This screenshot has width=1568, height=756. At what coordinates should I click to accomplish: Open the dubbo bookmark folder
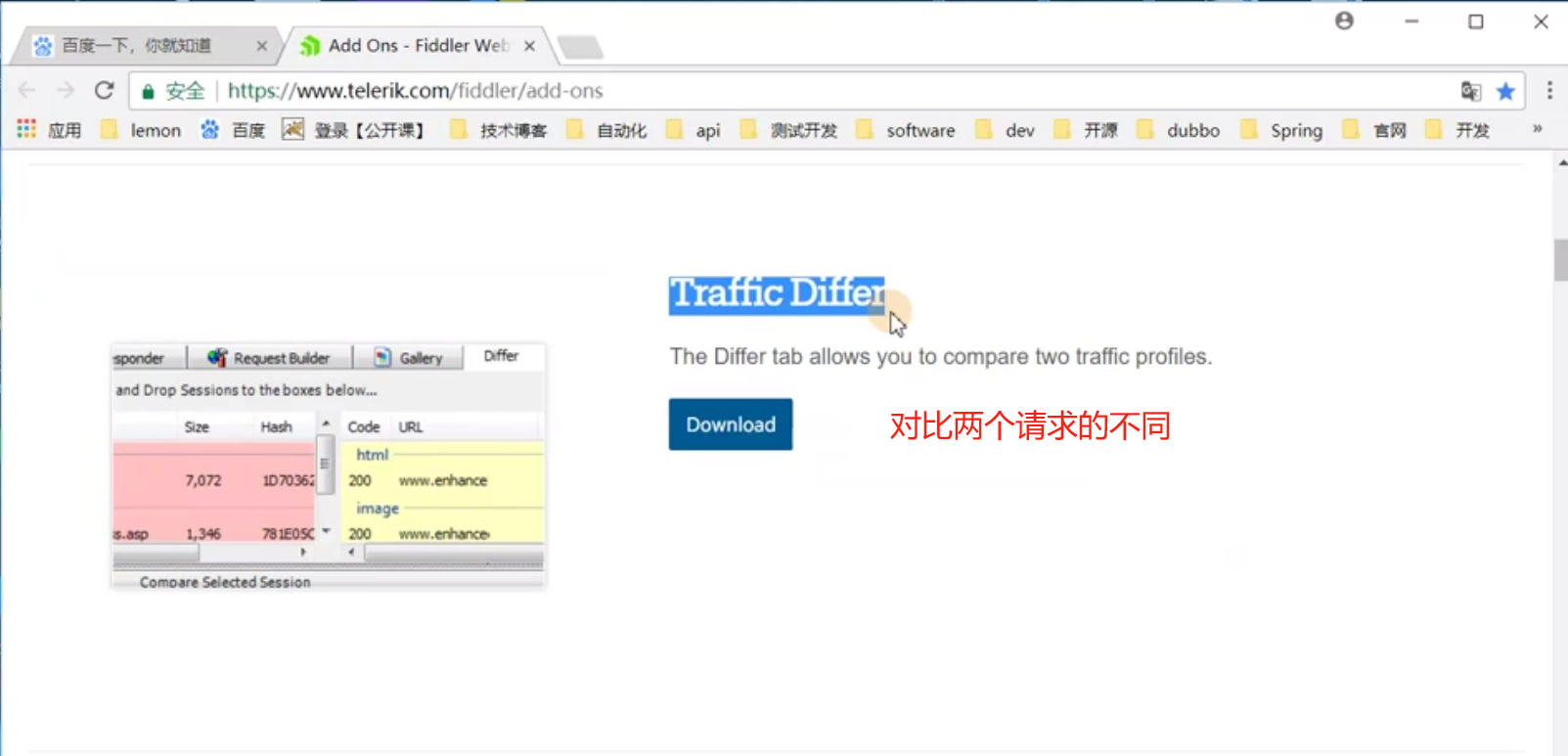pyautogui.click(x=1179, y=130)
